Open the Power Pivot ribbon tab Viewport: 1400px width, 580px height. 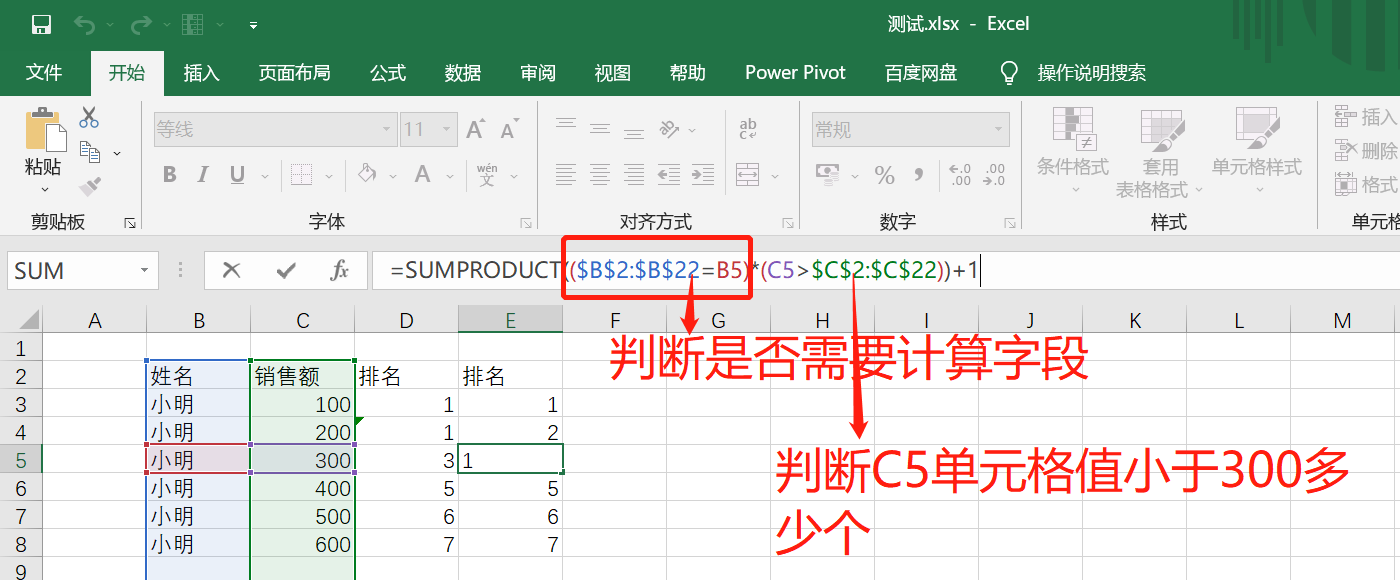tap(794, 72)
